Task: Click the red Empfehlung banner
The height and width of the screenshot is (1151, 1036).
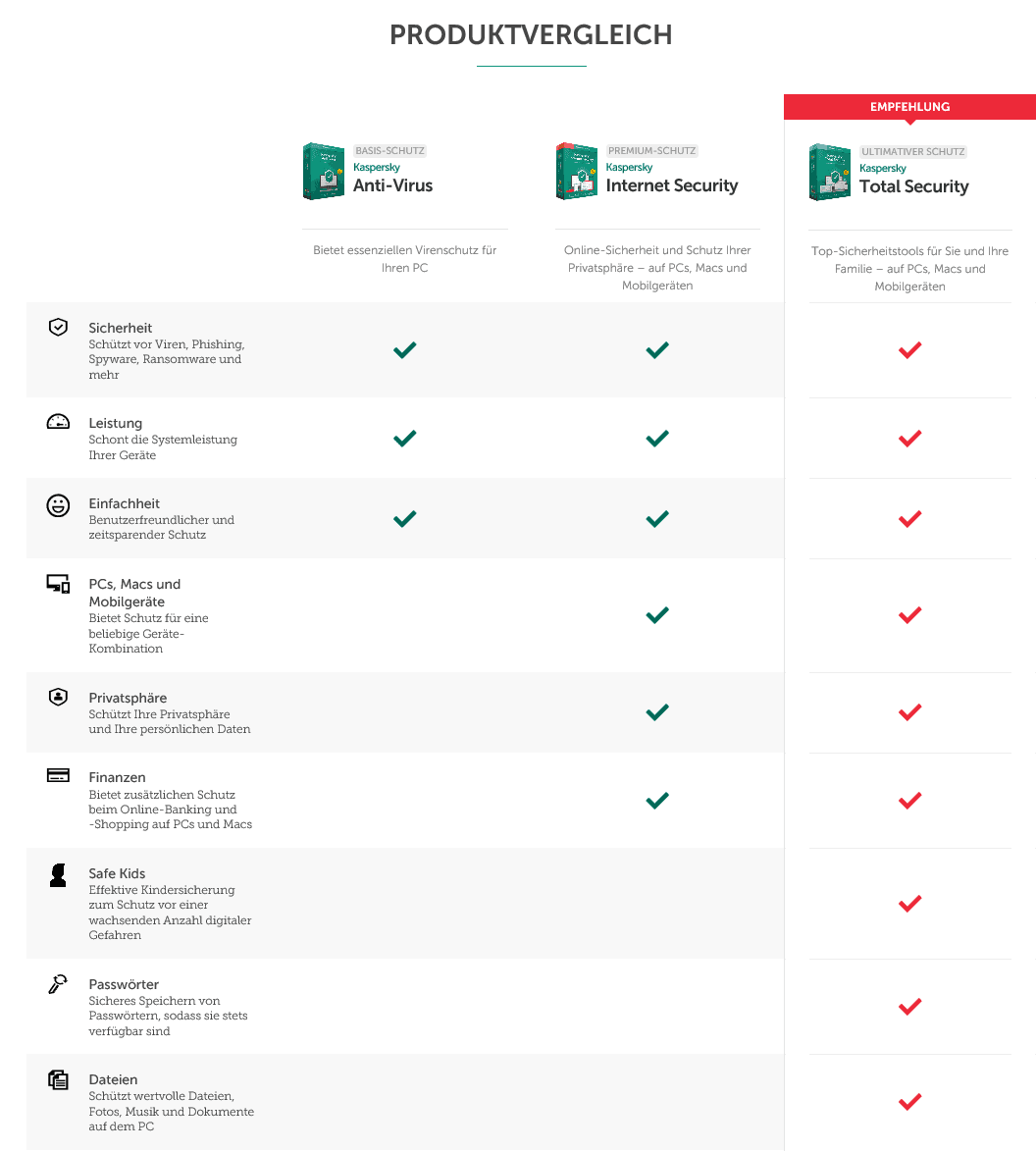Action: 909,107
